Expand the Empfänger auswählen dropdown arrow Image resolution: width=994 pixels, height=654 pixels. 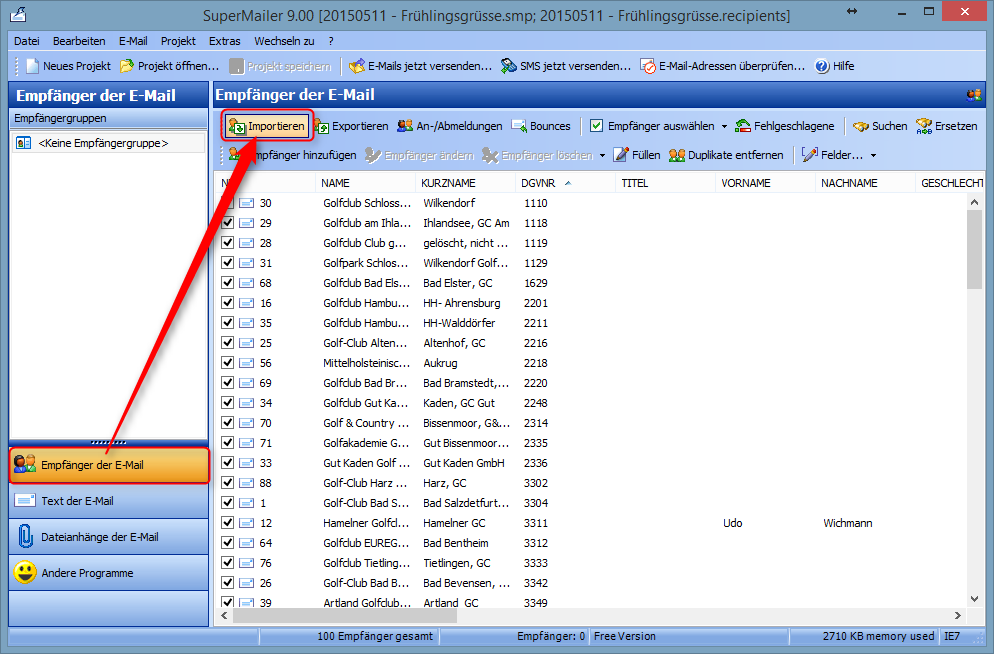[x=724, y=127]
